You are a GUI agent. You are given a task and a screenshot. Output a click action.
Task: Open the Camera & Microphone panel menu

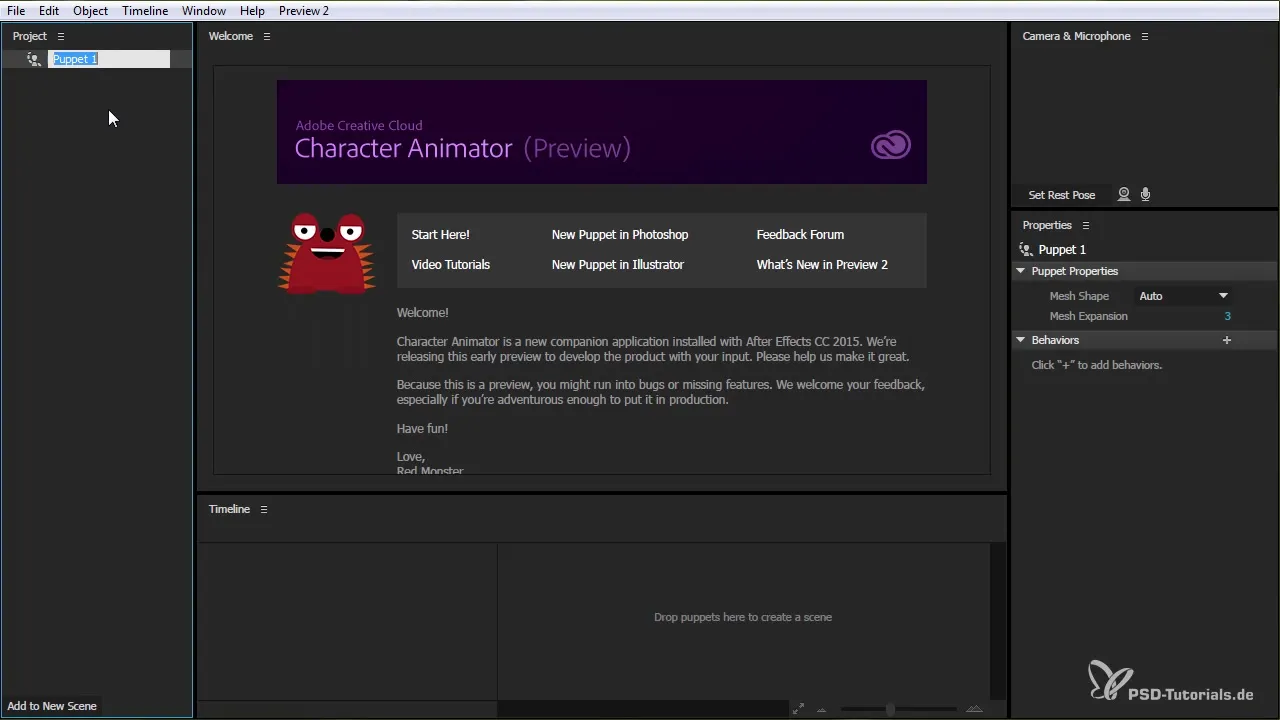pyautogui.click(x=1145, y=36)
